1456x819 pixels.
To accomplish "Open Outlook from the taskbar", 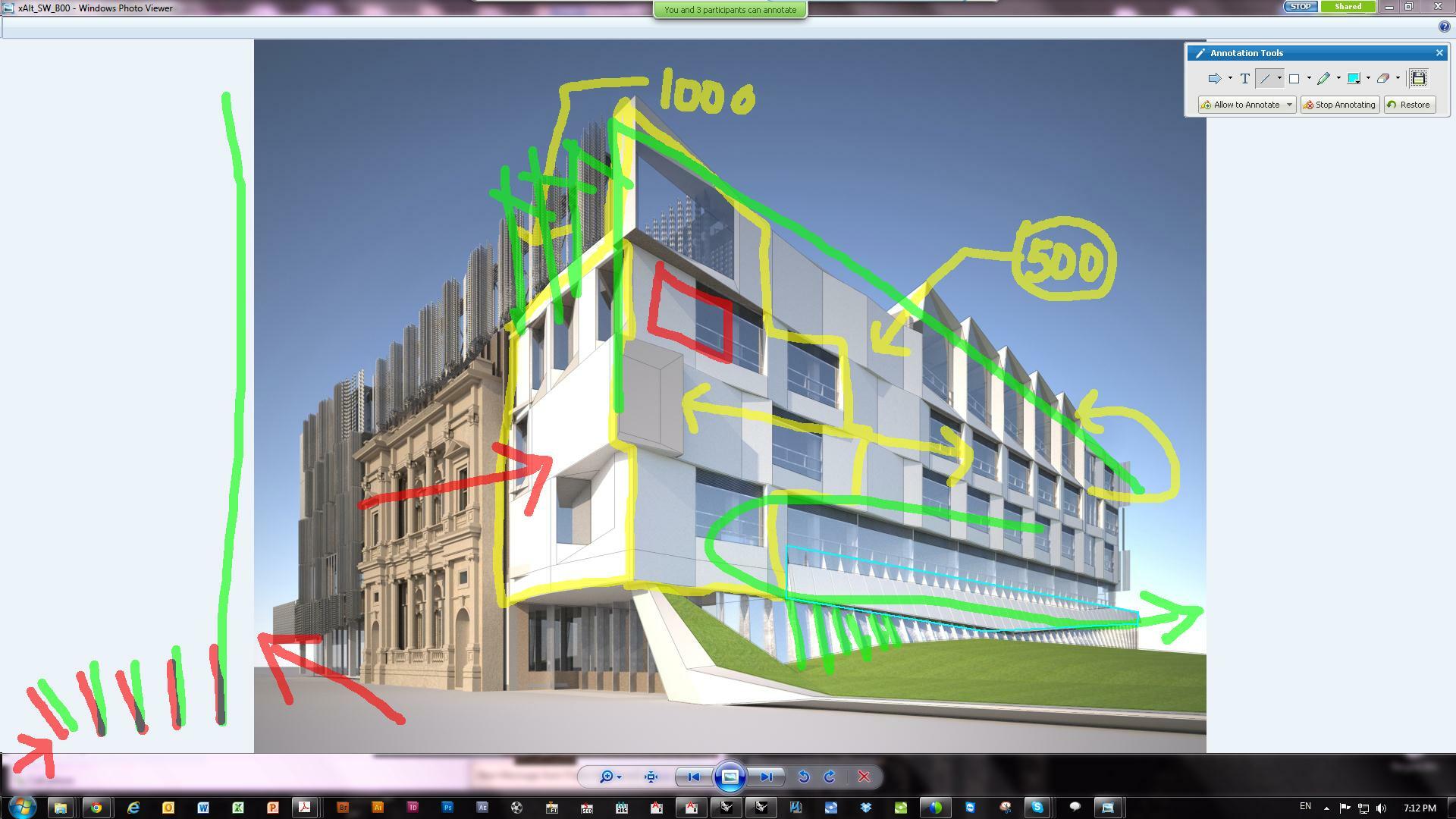I will click(x=168, y=808).
